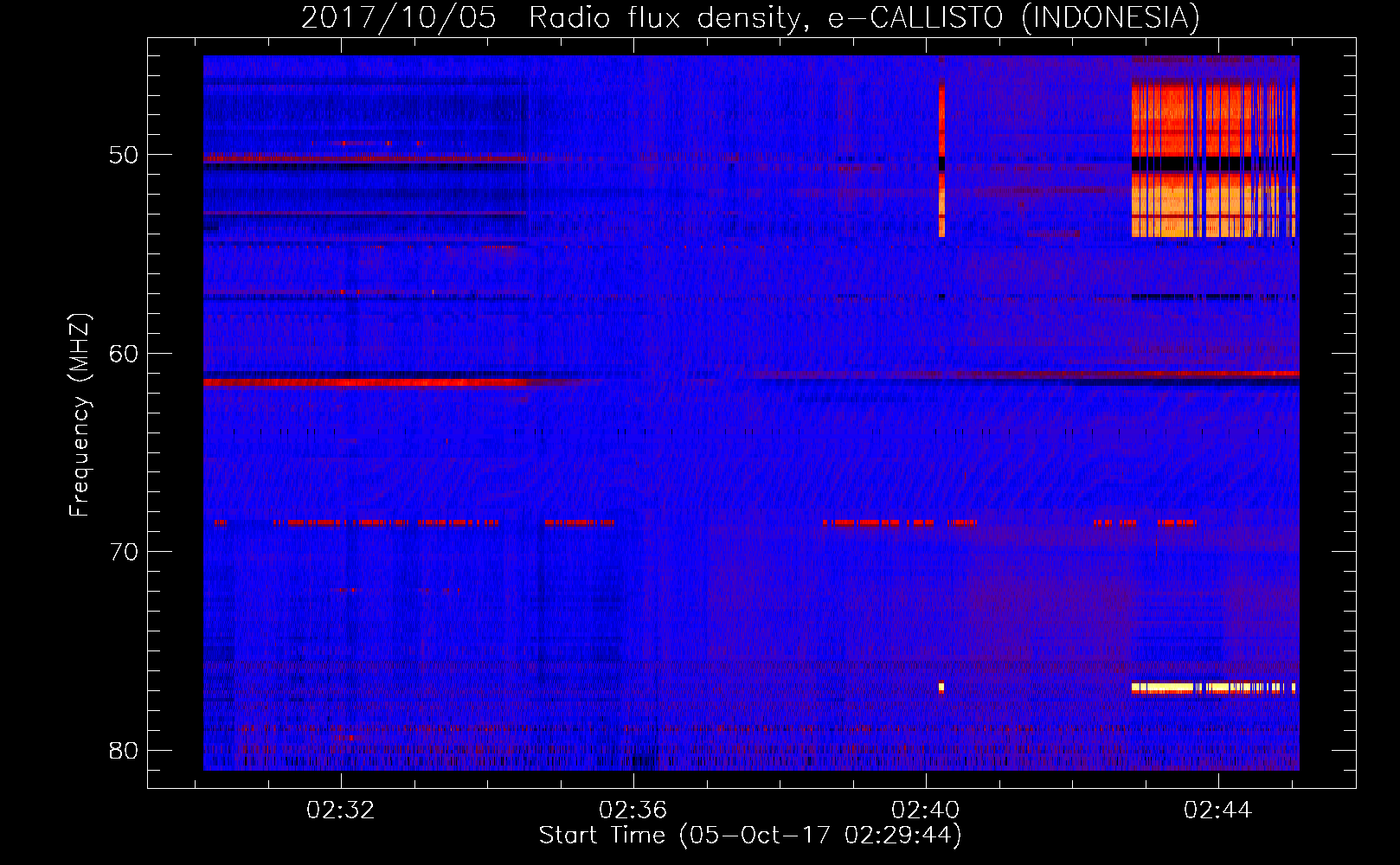This screenshot has height=865, width=1400.
Task: Click the 'Frequency (MHZ)' axis label
Action: (x=80, y=415)
